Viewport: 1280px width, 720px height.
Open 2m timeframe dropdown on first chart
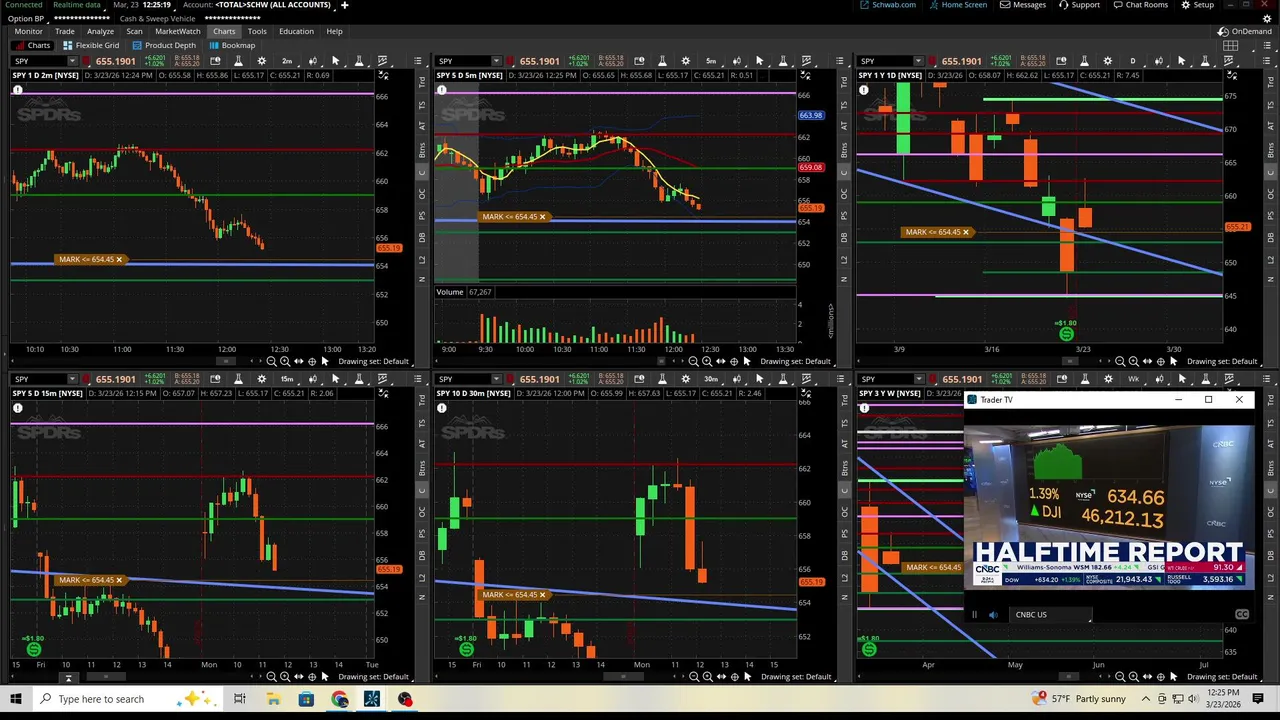[x=287, y=61]
